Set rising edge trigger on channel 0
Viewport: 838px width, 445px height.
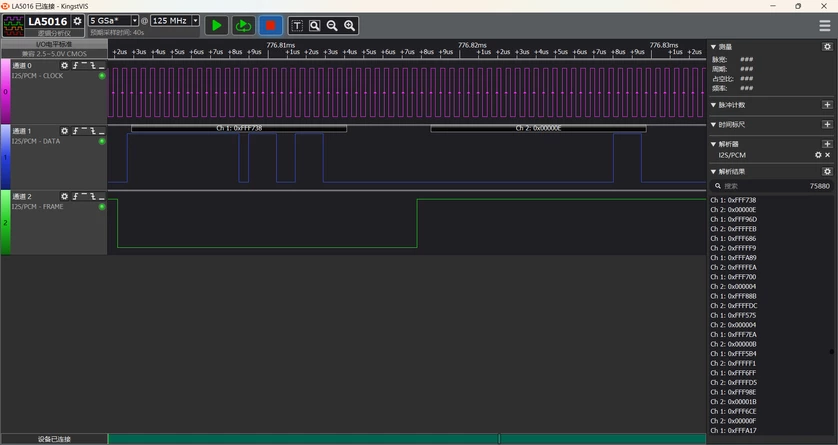point(75,65)
